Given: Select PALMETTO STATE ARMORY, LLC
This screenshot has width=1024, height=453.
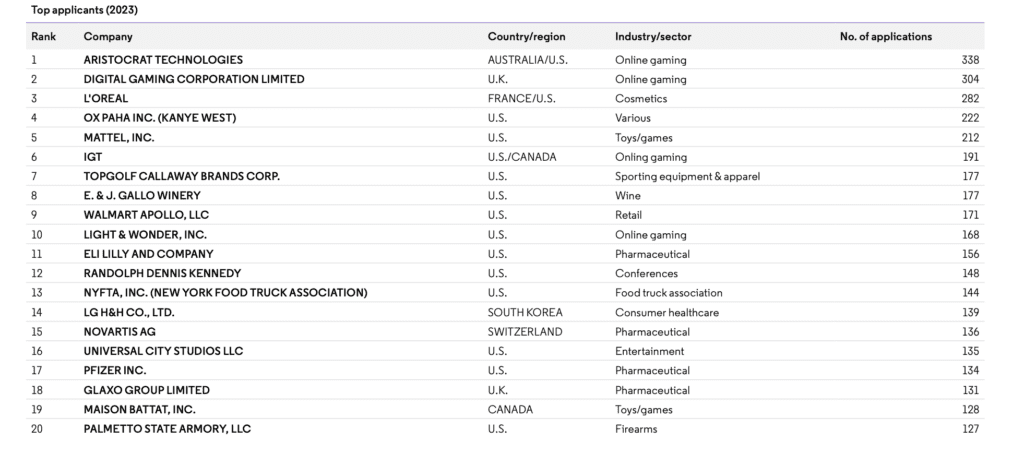Looking at the screenshot, I should click(167, 429).
